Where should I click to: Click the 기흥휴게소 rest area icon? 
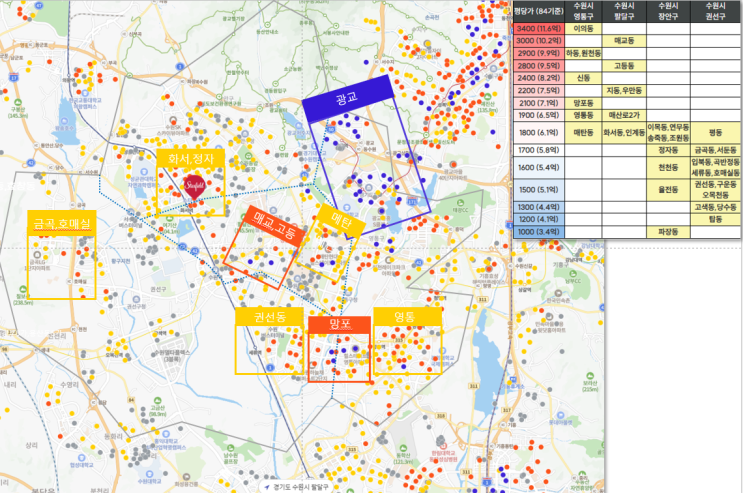click(513, 379)
